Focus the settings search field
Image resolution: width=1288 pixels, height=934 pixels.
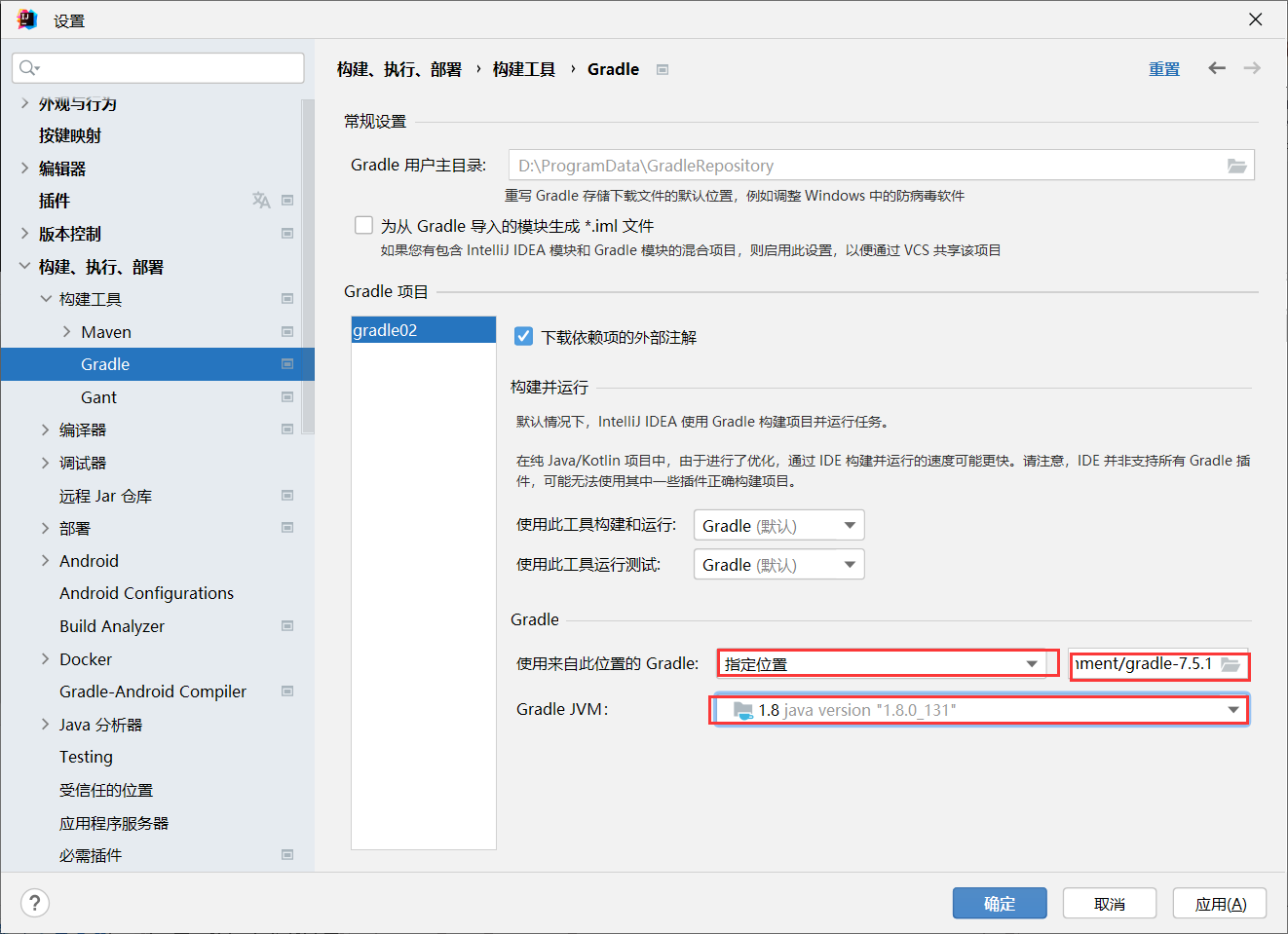[x=158, y=67]
